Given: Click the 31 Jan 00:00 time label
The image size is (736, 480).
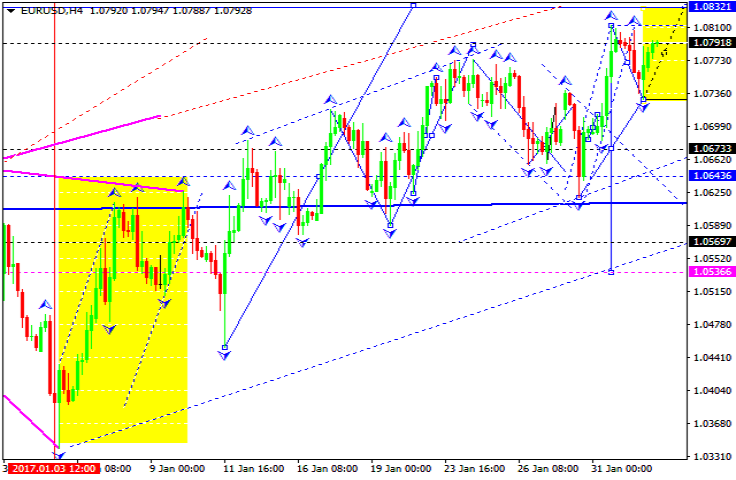Looking at the screenshot, I should [x=621, y=469].
